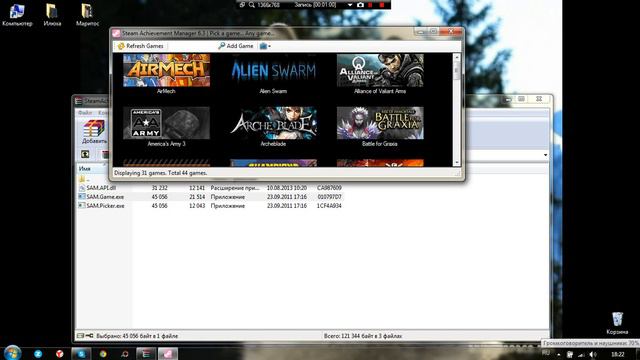Open the Корзина recycle bin icon

click(617, 323)
